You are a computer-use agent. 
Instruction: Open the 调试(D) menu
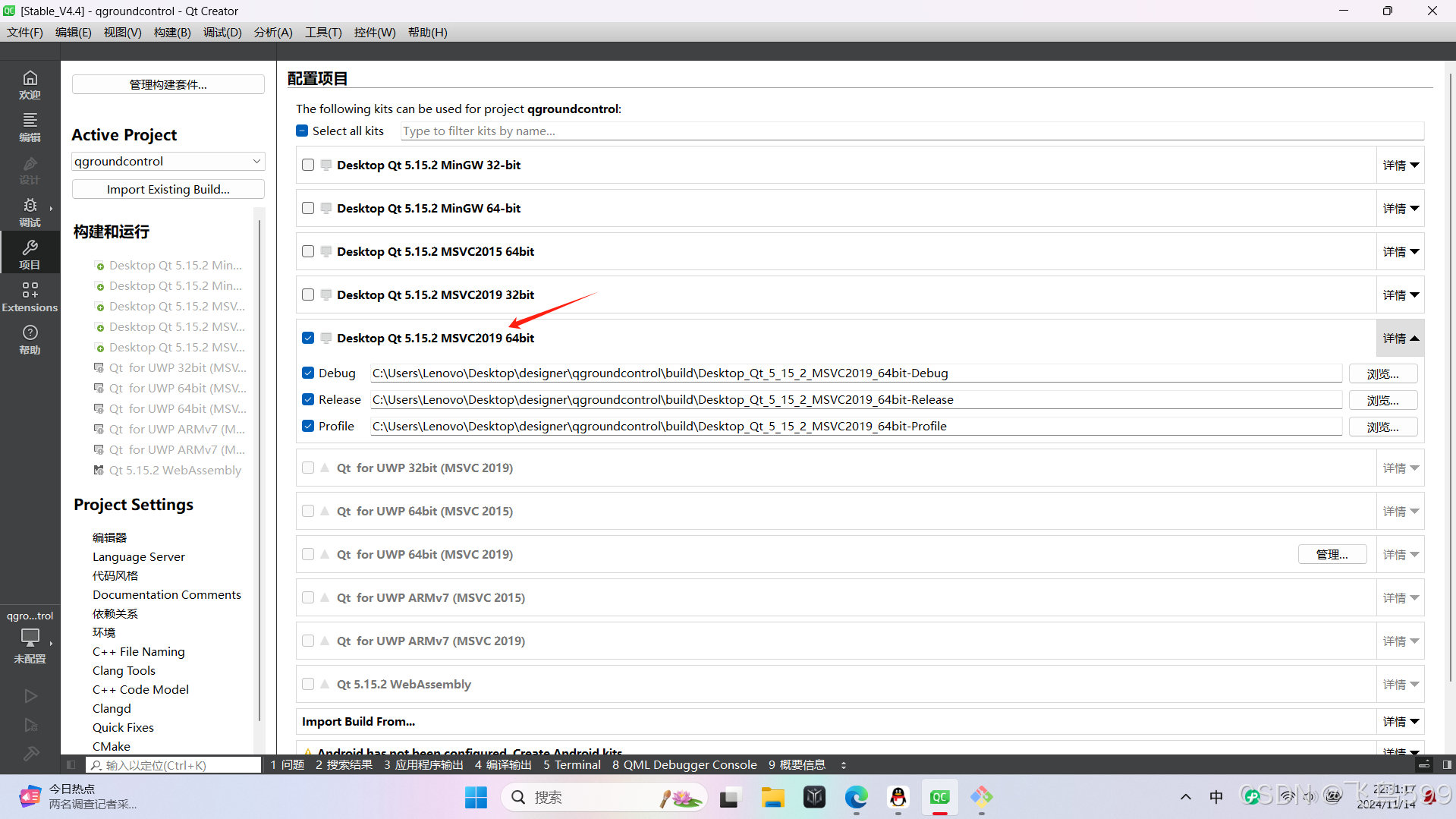point(222,32)
